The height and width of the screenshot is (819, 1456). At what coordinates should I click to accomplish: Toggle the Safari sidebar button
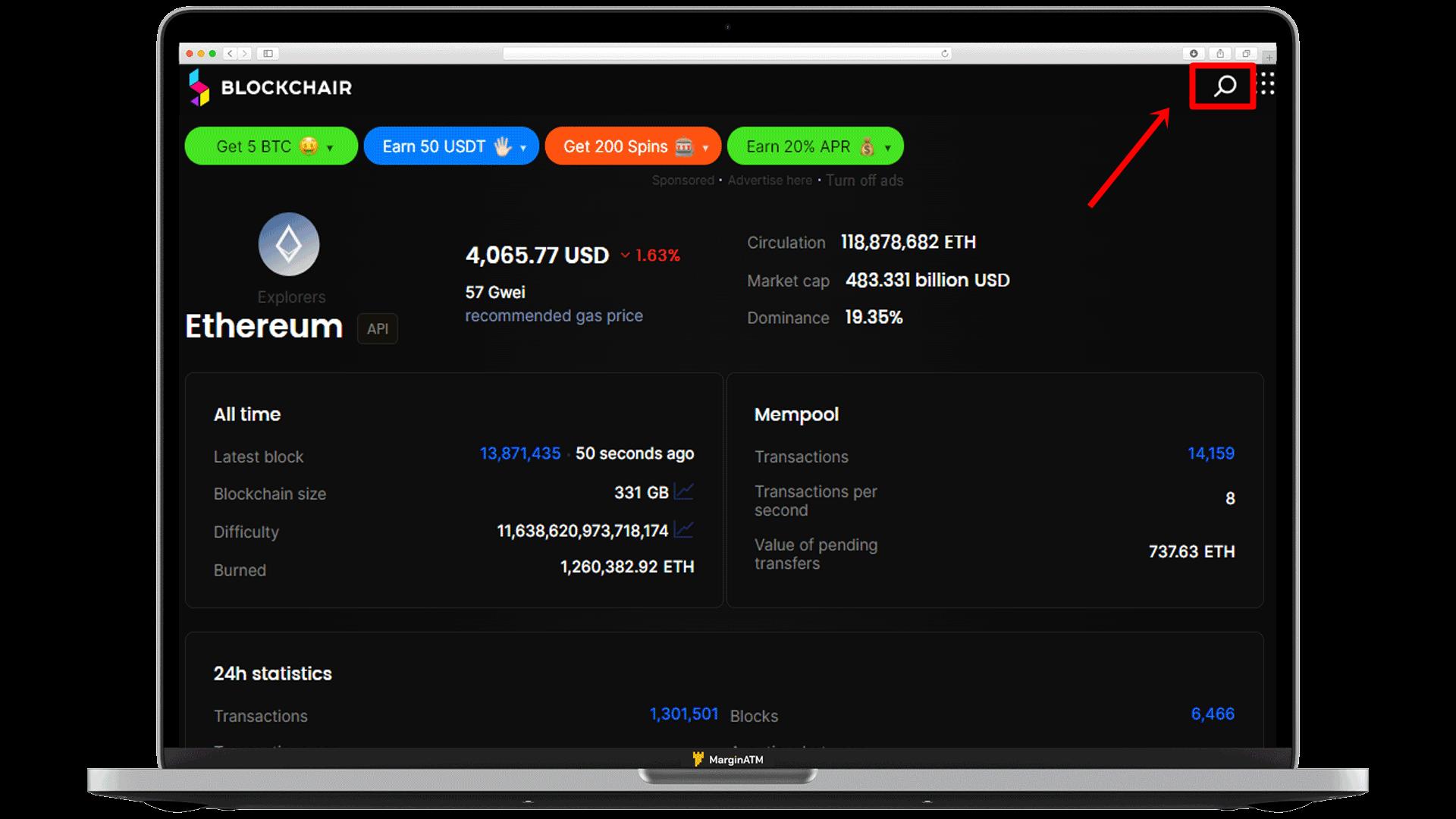[268, 53]
